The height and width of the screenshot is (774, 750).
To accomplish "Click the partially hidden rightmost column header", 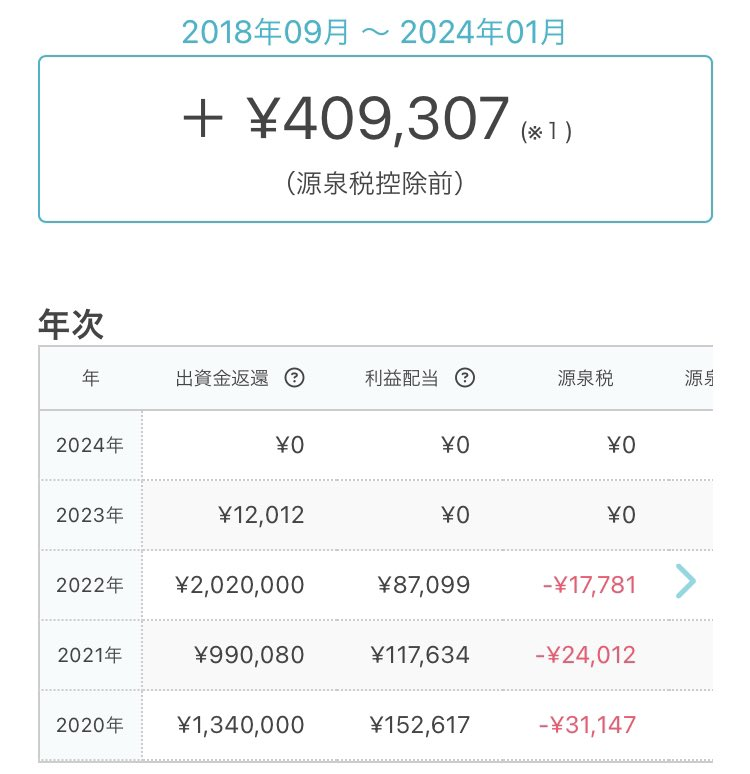I will pos(698,379).
